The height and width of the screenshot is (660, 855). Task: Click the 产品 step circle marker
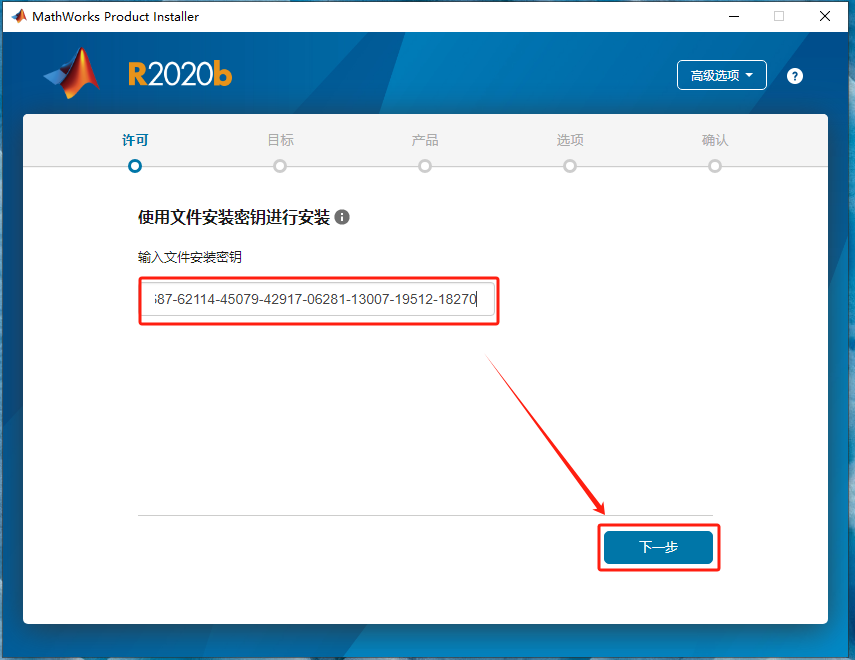click(425, 166)
